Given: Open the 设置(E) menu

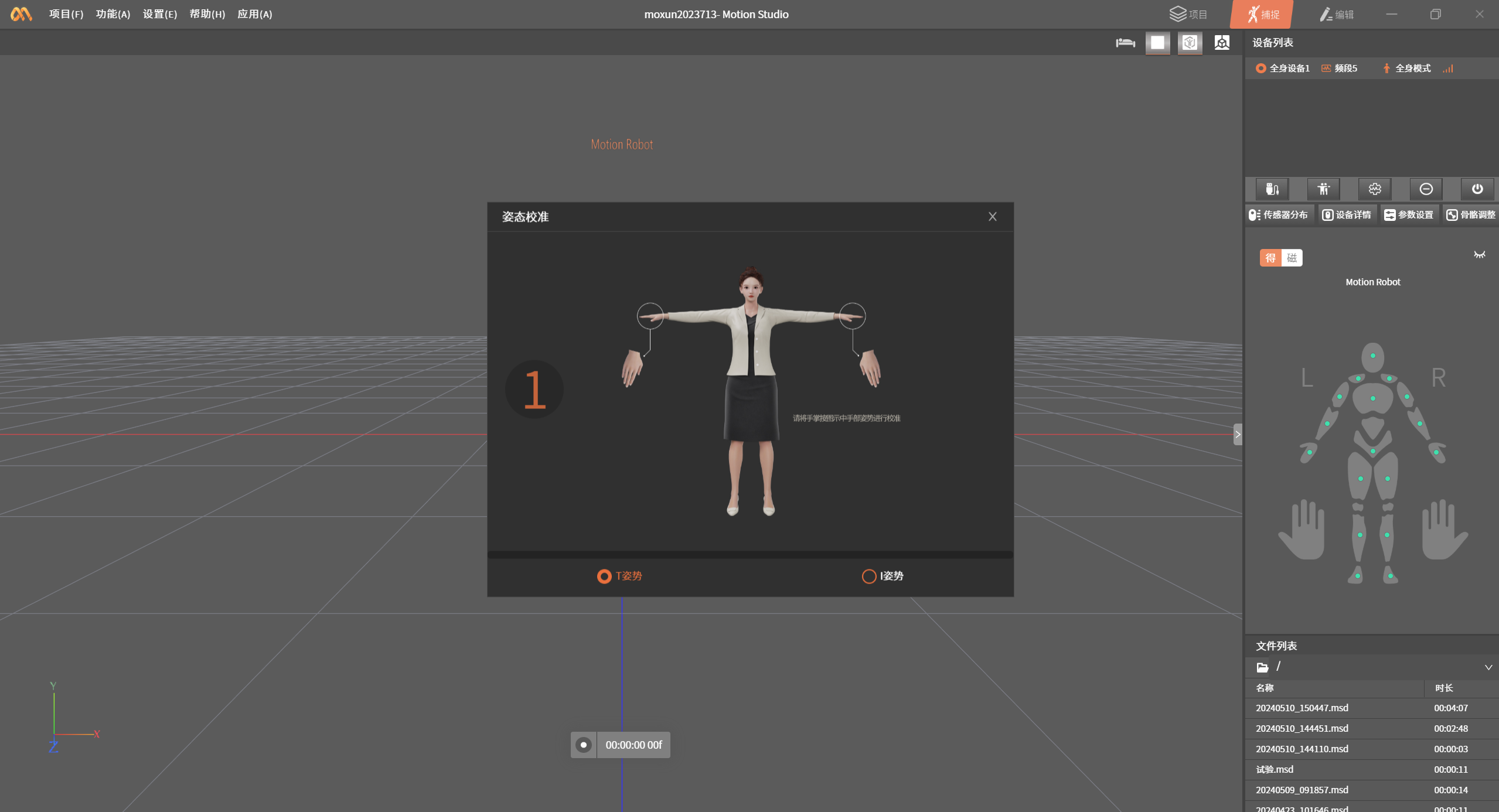Looking at the screenshot, I should [x=160, y=14].
